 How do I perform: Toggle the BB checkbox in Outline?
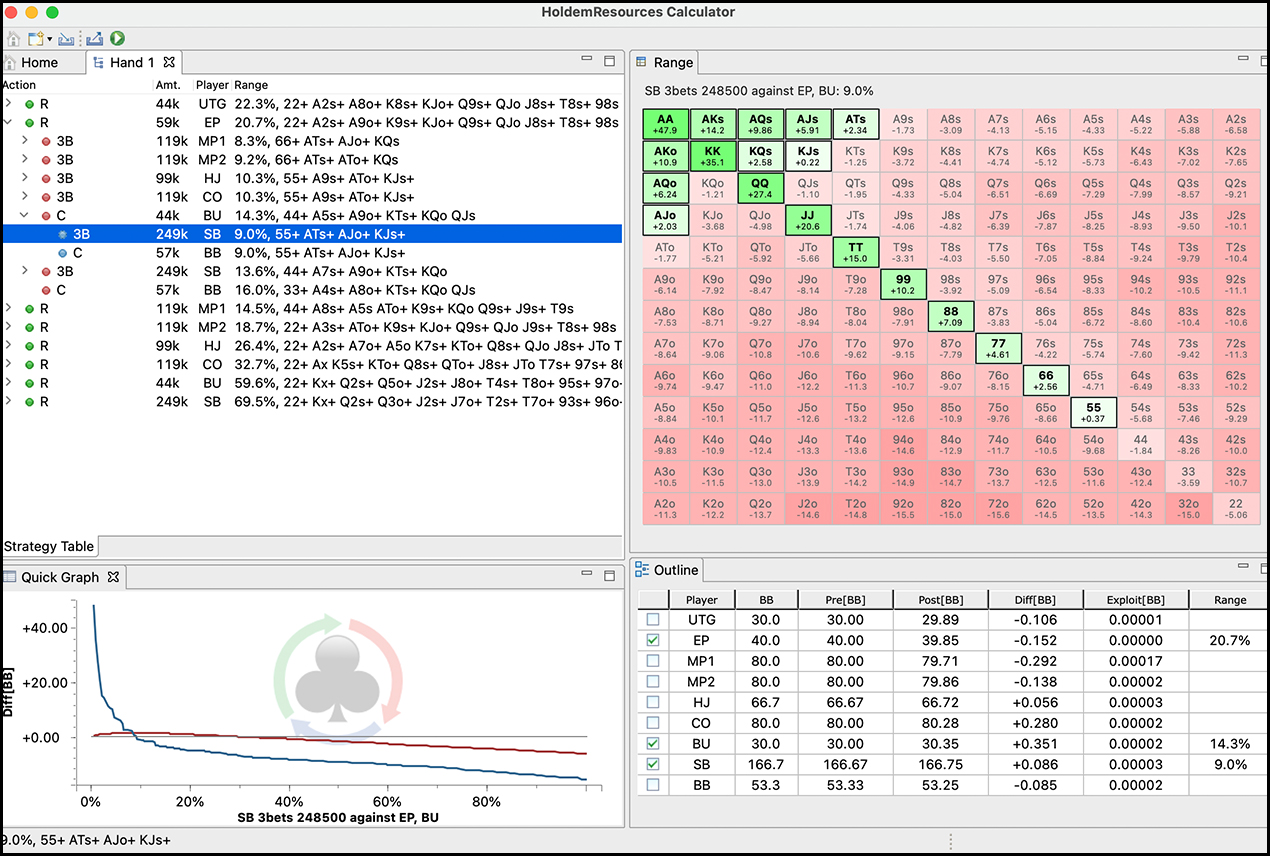(653, 785)
